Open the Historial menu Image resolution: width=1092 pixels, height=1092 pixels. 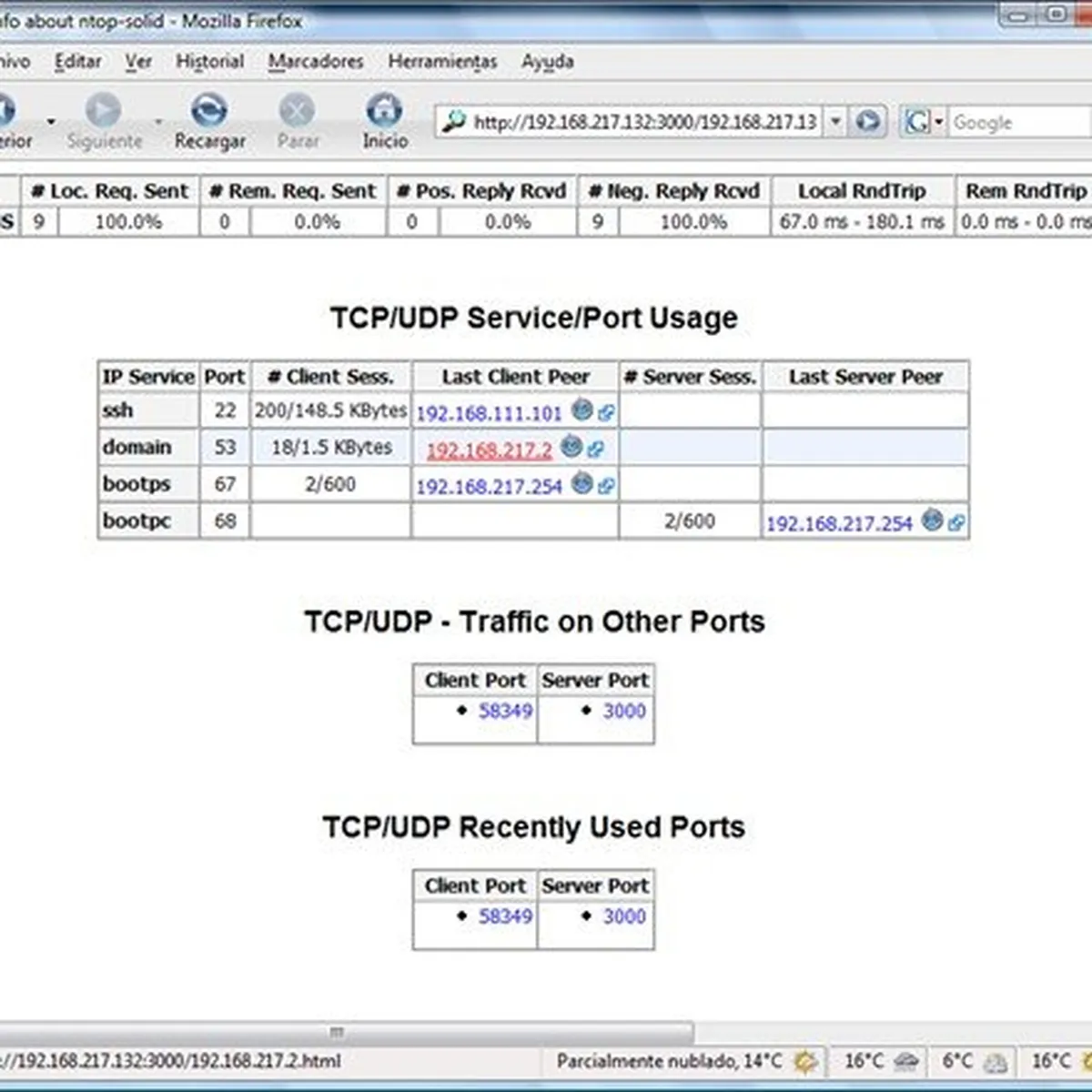click(x=209, y=62)
